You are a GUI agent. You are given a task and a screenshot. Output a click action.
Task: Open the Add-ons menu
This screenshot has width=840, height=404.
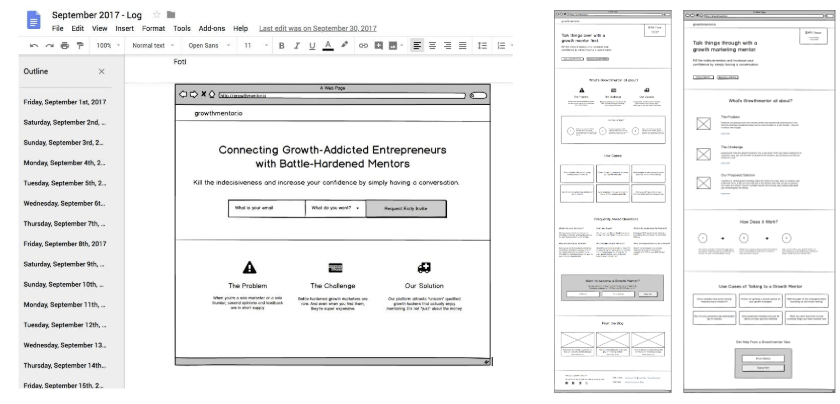[212, 28]
